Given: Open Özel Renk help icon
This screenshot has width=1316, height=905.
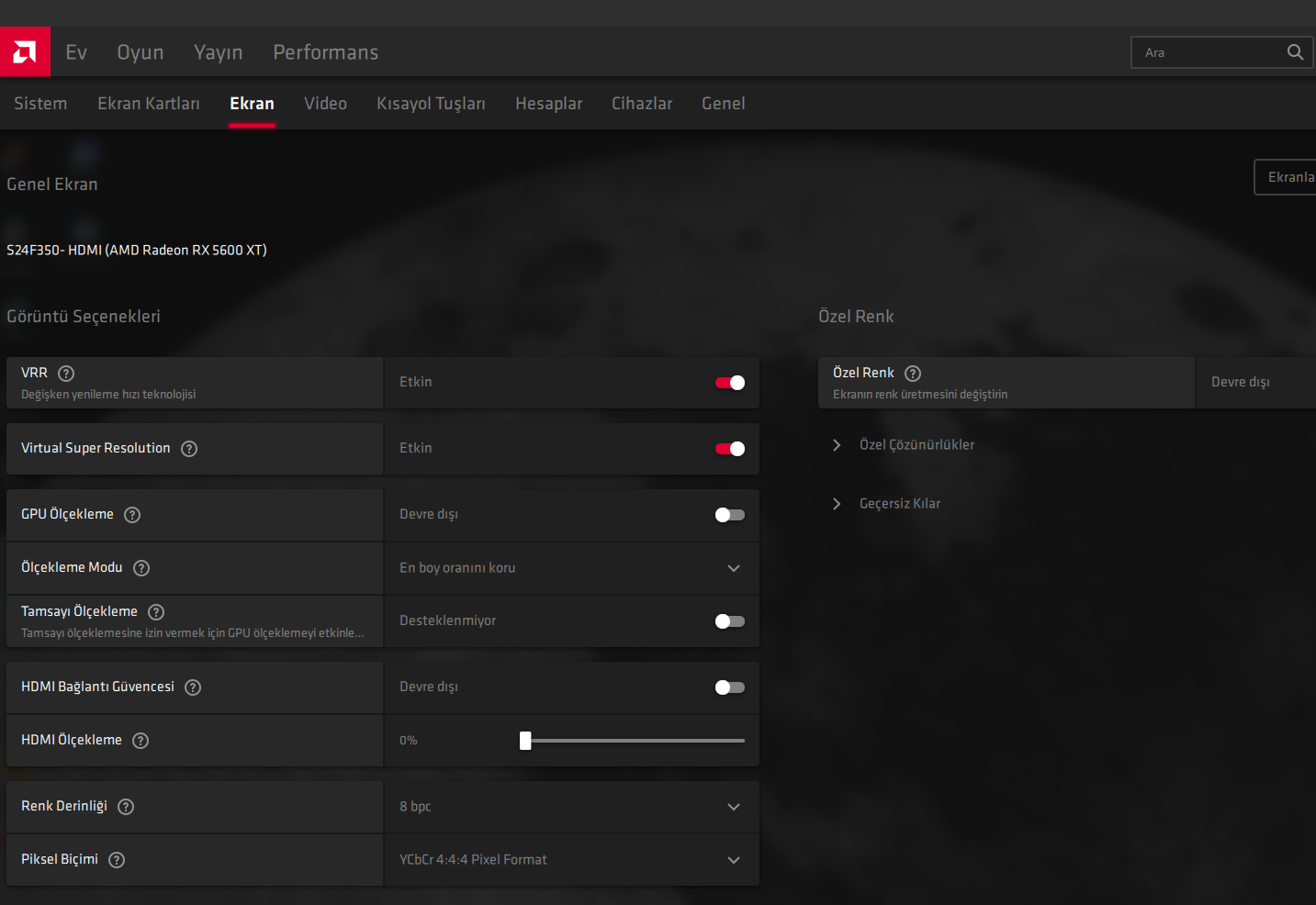Looking at the screenshot, I should click(913, 374).
